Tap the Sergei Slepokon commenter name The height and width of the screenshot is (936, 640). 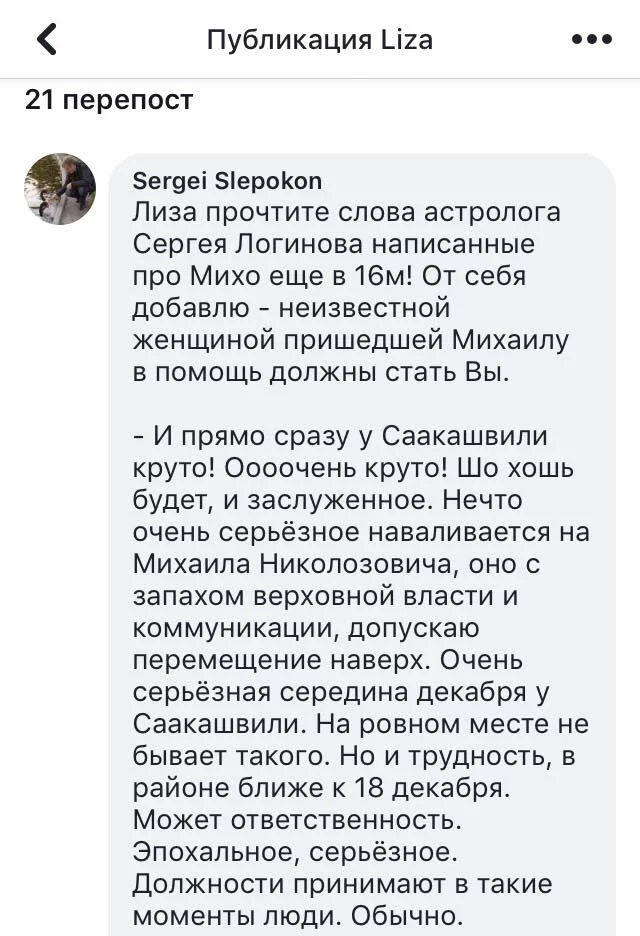227,181
